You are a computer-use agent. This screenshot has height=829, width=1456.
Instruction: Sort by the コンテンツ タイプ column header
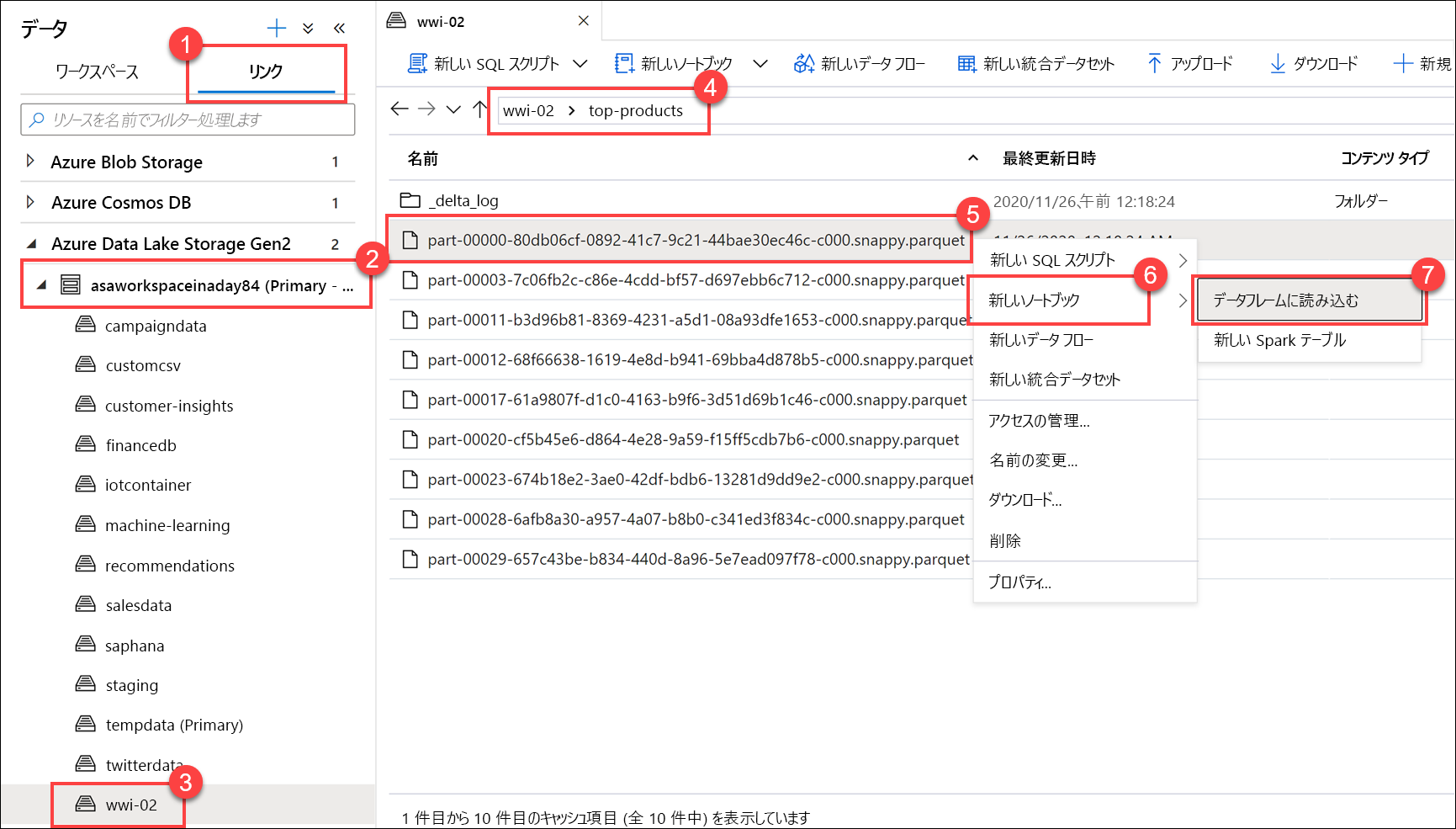[x=1385, y=158]
